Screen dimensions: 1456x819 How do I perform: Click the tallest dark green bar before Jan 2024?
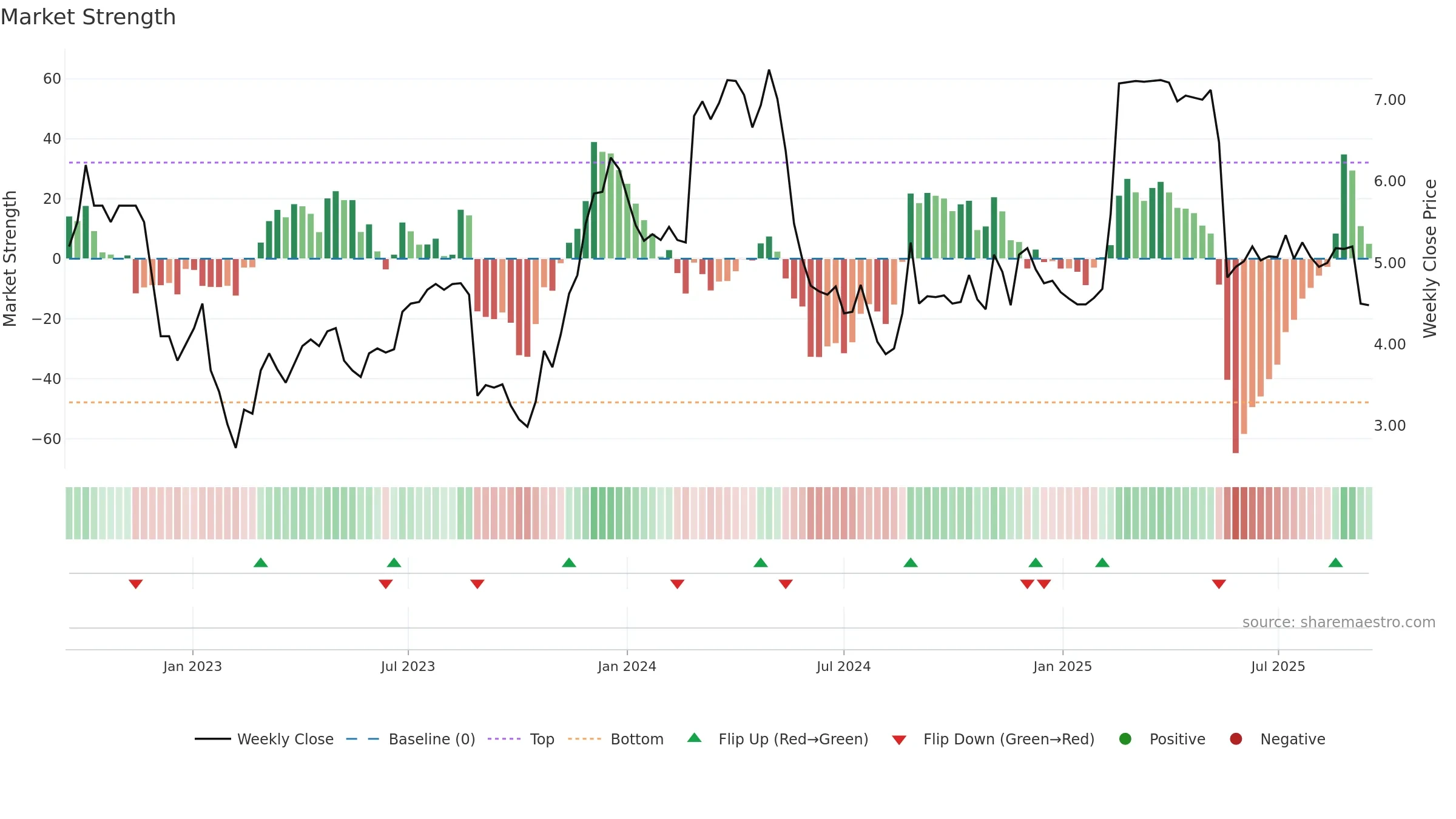(x=594, y=200)
